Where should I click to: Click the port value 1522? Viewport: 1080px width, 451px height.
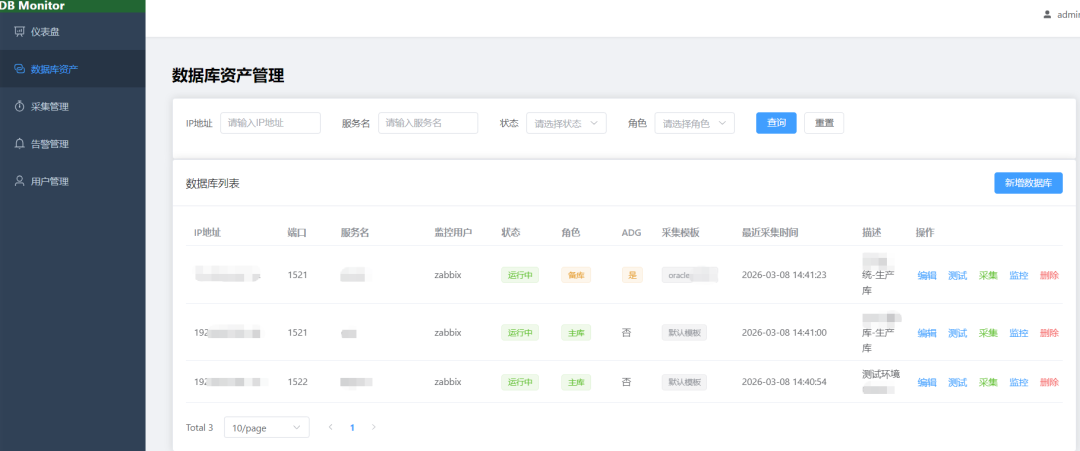tap(298, 382)
